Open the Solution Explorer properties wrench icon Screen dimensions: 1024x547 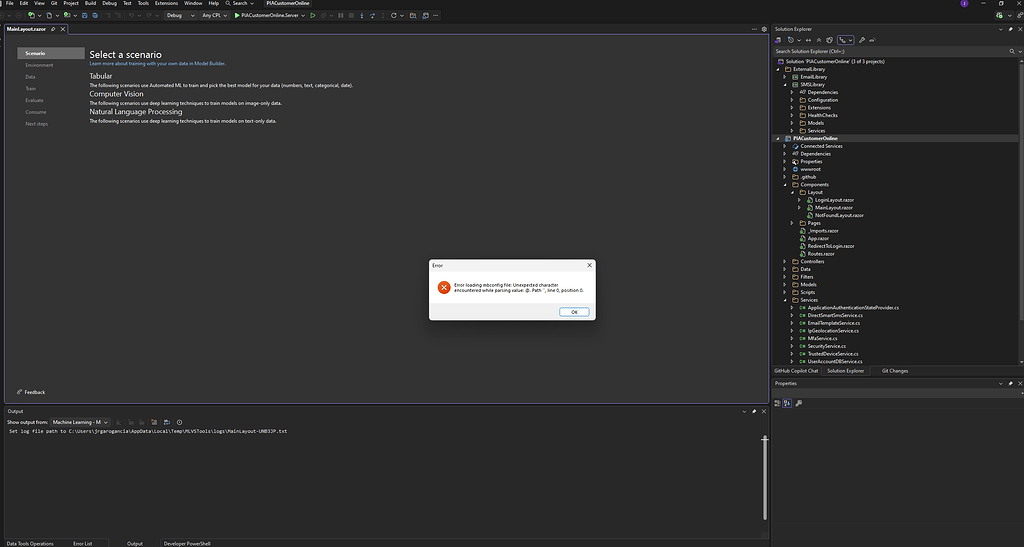tap(862, 39)
